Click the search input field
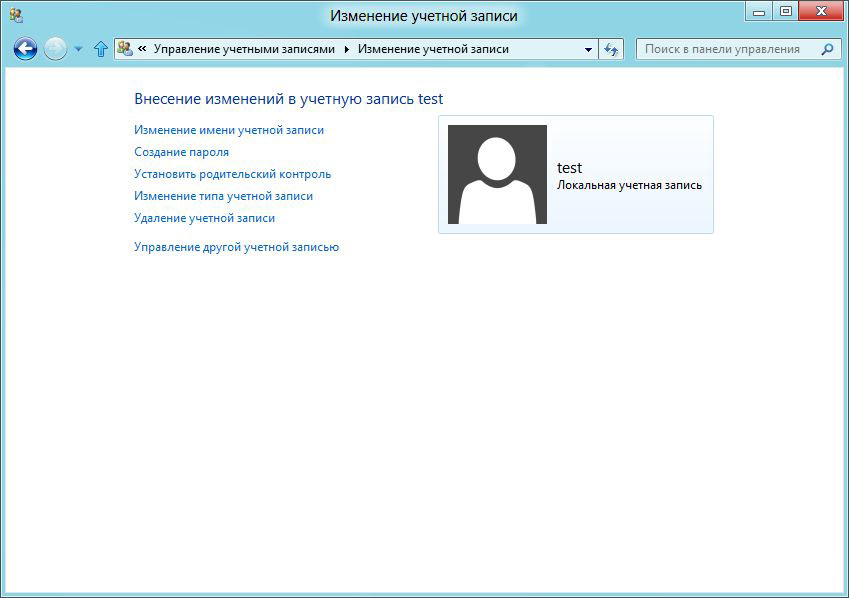Viewport: 849px width, 598px height. tap(730, 48)
